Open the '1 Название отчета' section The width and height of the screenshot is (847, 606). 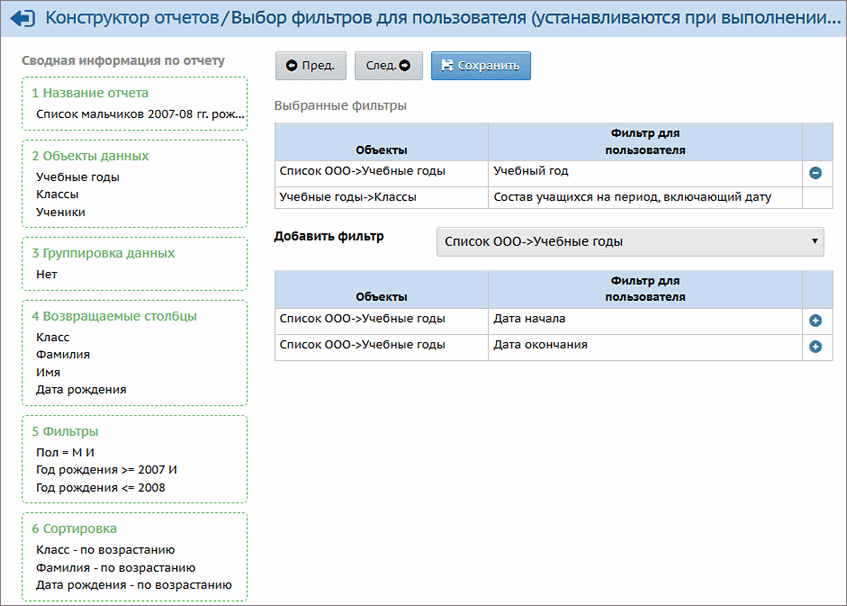89,93
